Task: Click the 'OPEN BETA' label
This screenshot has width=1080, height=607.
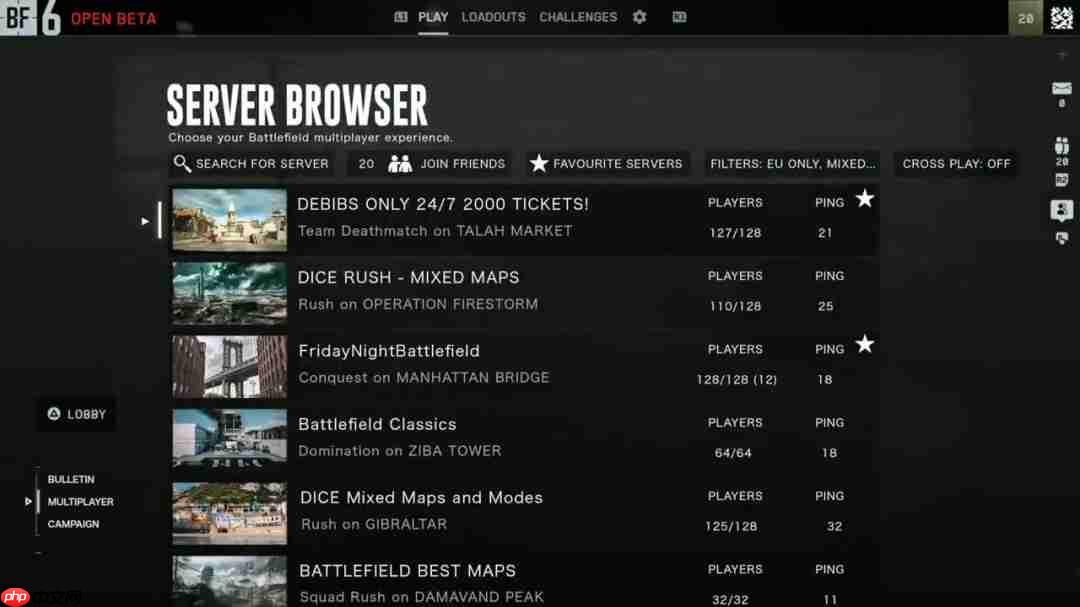Action: pyautogui.click(x=114, y=19)
